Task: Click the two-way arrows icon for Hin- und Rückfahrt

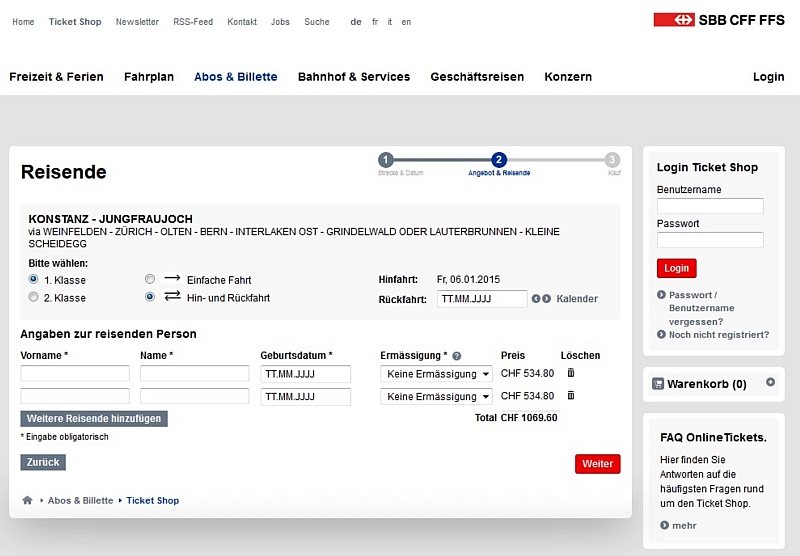Action: point(172,296)
